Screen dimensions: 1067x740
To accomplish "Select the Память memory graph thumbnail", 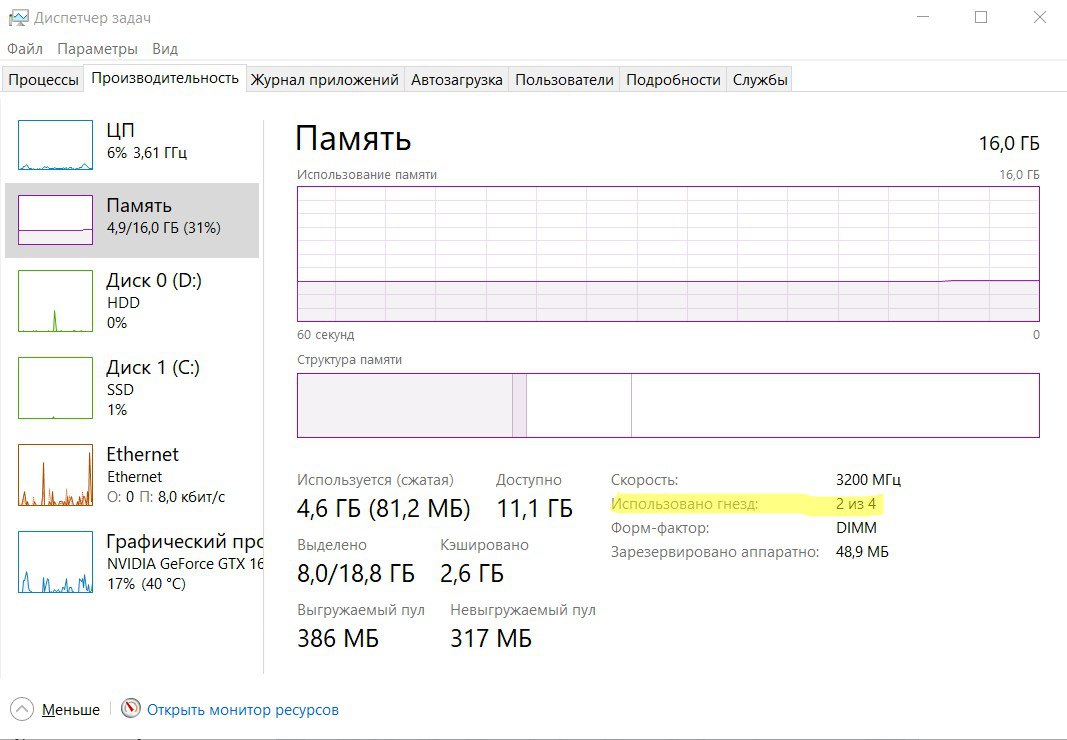I will (x=55, y=220).
